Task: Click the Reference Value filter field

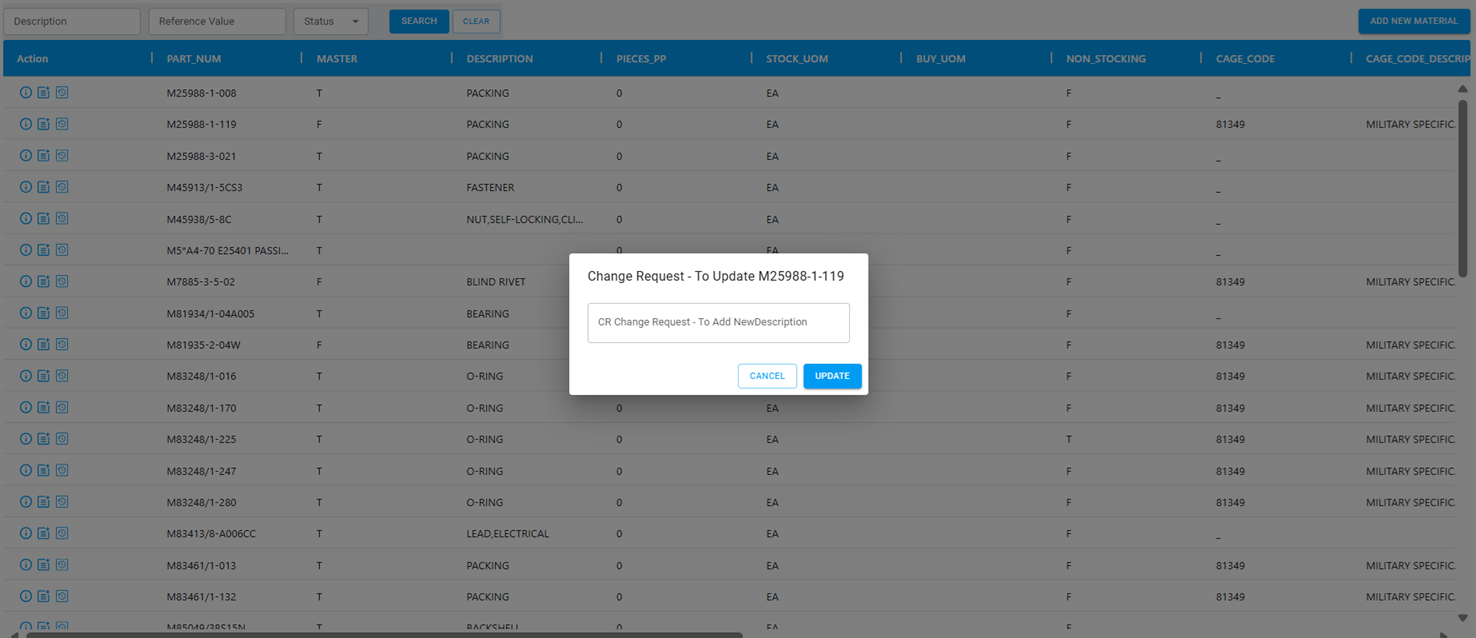Action: pos(217,21)
